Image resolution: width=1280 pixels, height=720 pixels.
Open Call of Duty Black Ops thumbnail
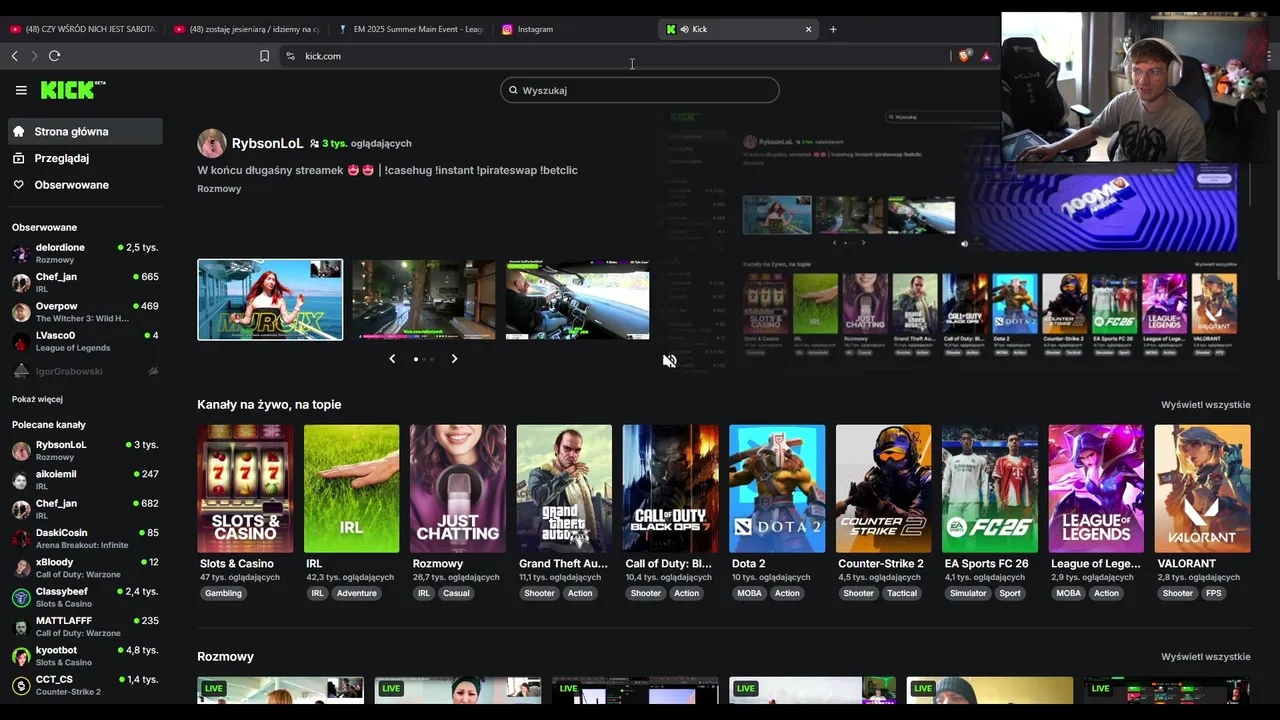pos(670,488)
